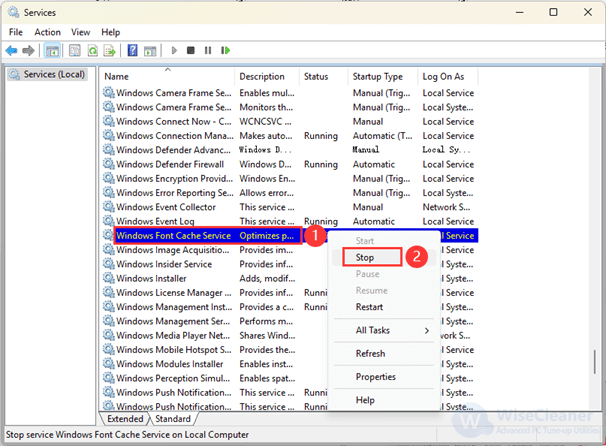The image size is (606, 446).
Task: Click gear icon beside Windows Defender Firewall
Action: pyautogui.click(x=109, y=164)
